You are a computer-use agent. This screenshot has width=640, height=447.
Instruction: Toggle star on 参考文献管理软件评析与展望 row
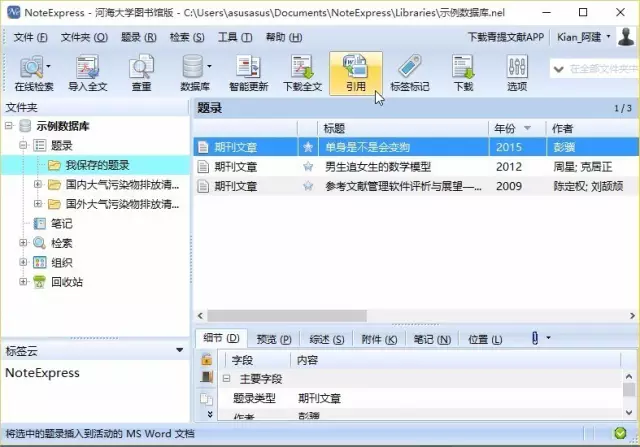[x=308, y=186]
